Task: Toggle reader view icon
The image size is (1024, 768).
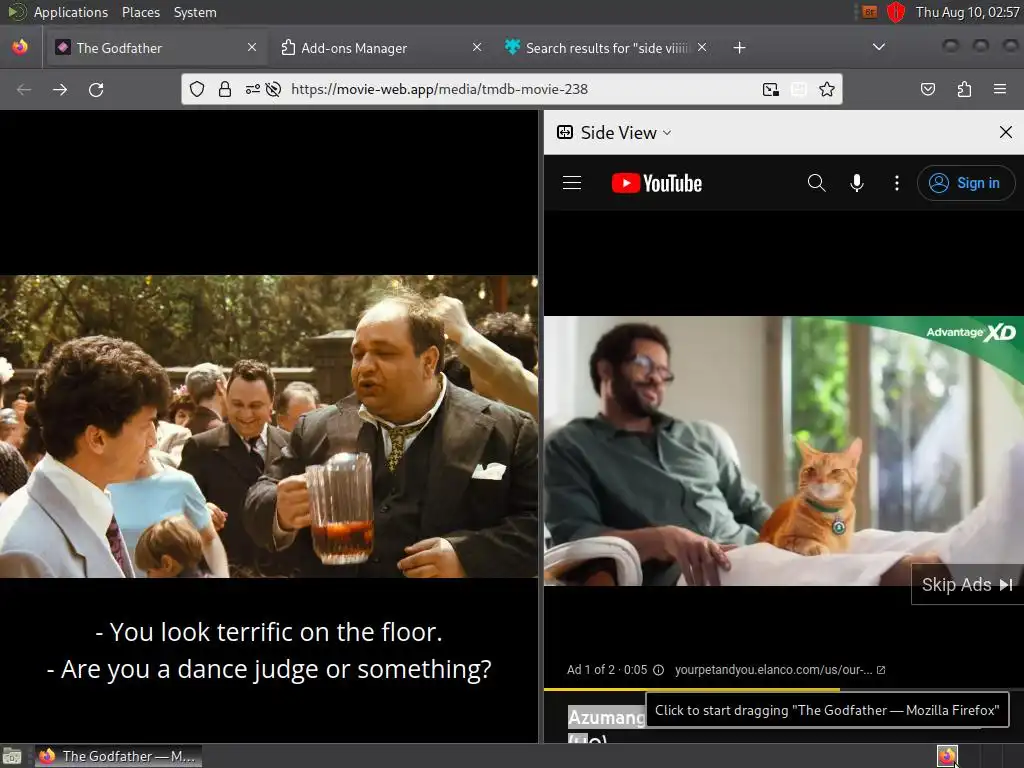Action: coord(799,89)
